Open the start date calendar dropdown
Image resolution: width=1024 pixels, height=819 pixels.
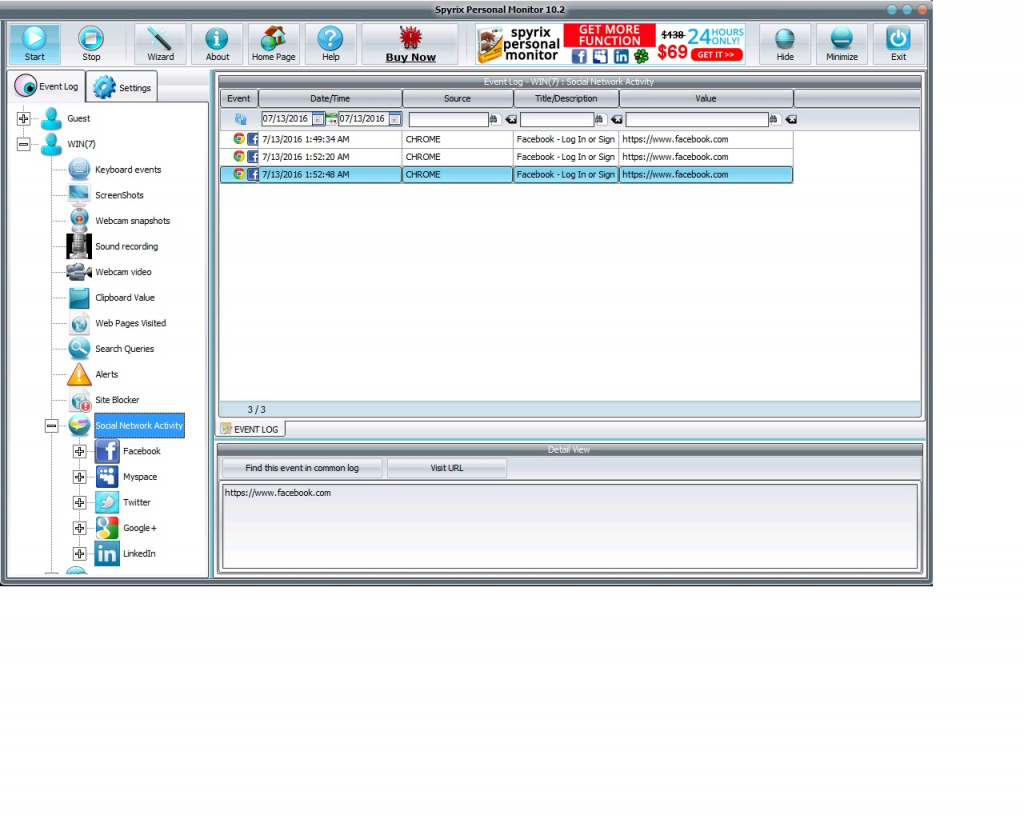pos(318,119)
